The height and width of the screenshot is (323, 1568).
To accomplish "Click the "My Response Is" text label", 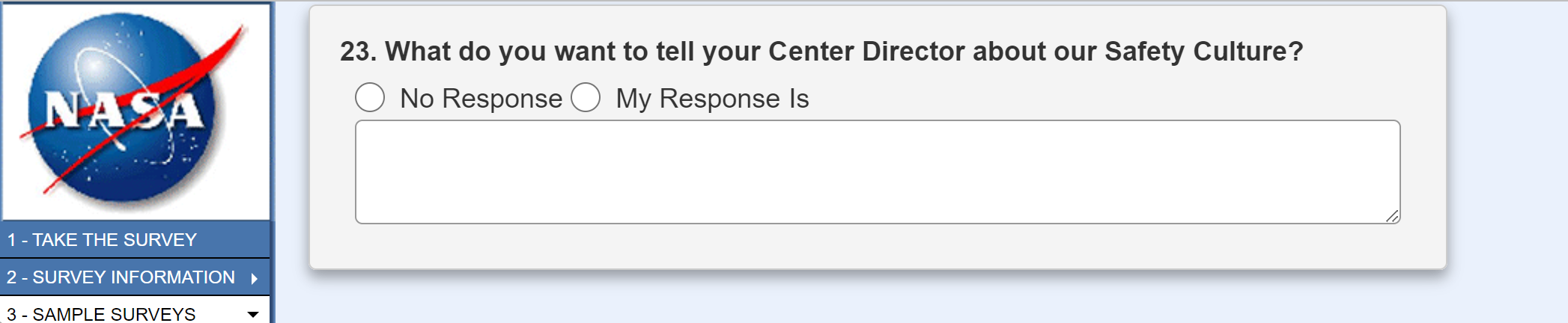I will pos(712,99).
